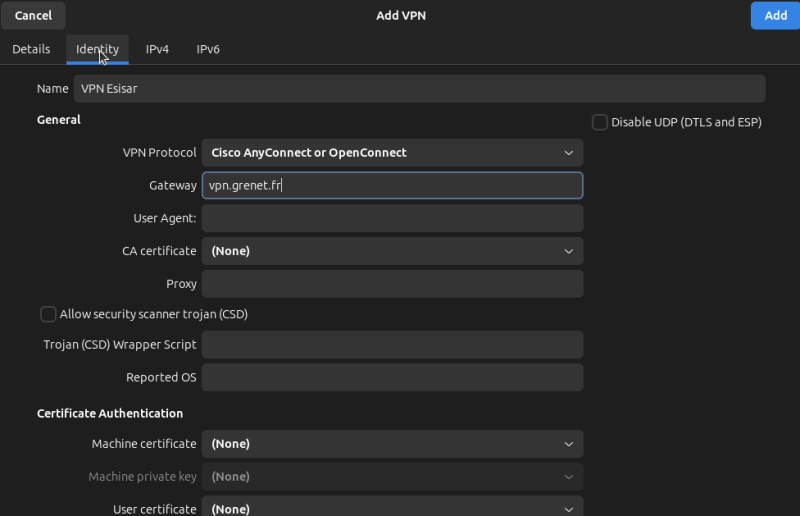Click the Add button
800x516 pixels.
(775, 15)
